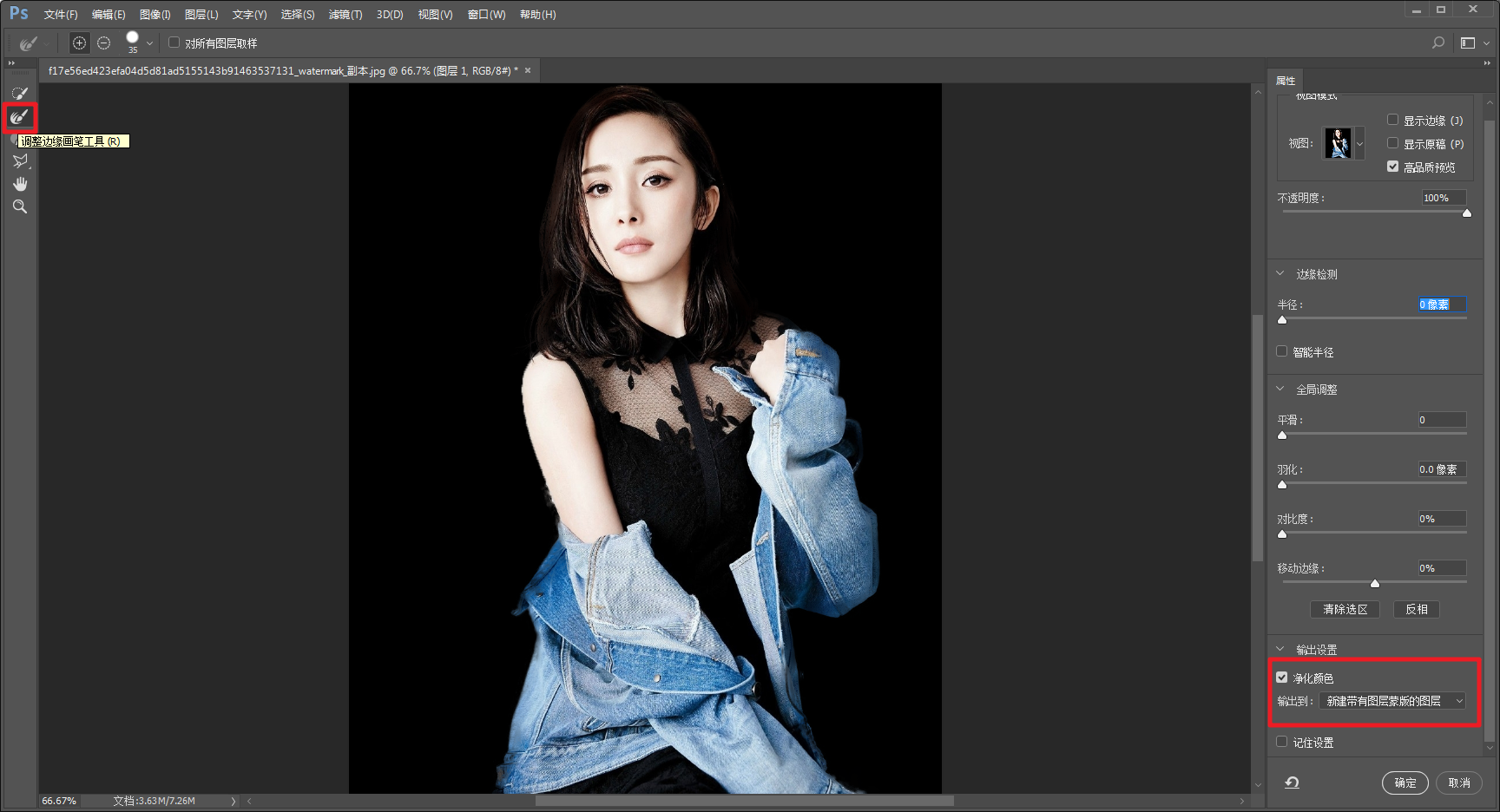Enable 智能半径 checkbox
The width and height of the screenshot is (1500, 812).
(1281, 351)
